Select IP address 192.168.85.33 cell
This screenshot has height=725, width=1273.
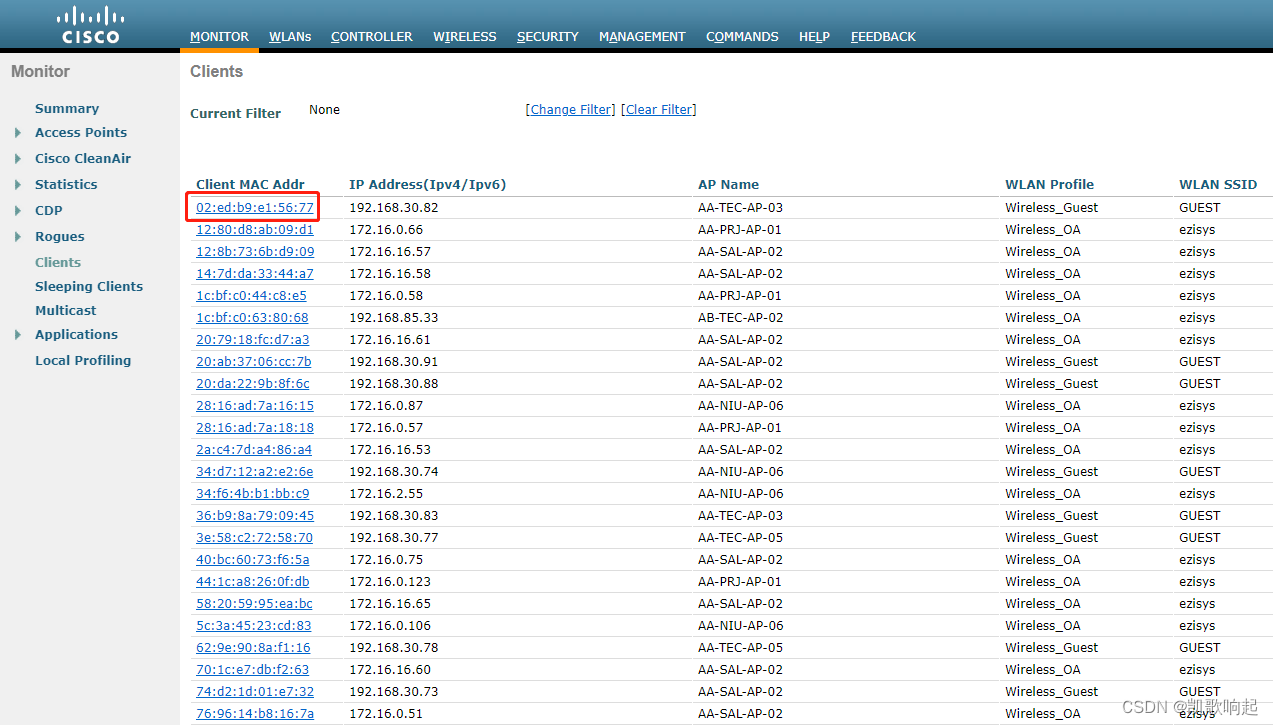(394, 318)
